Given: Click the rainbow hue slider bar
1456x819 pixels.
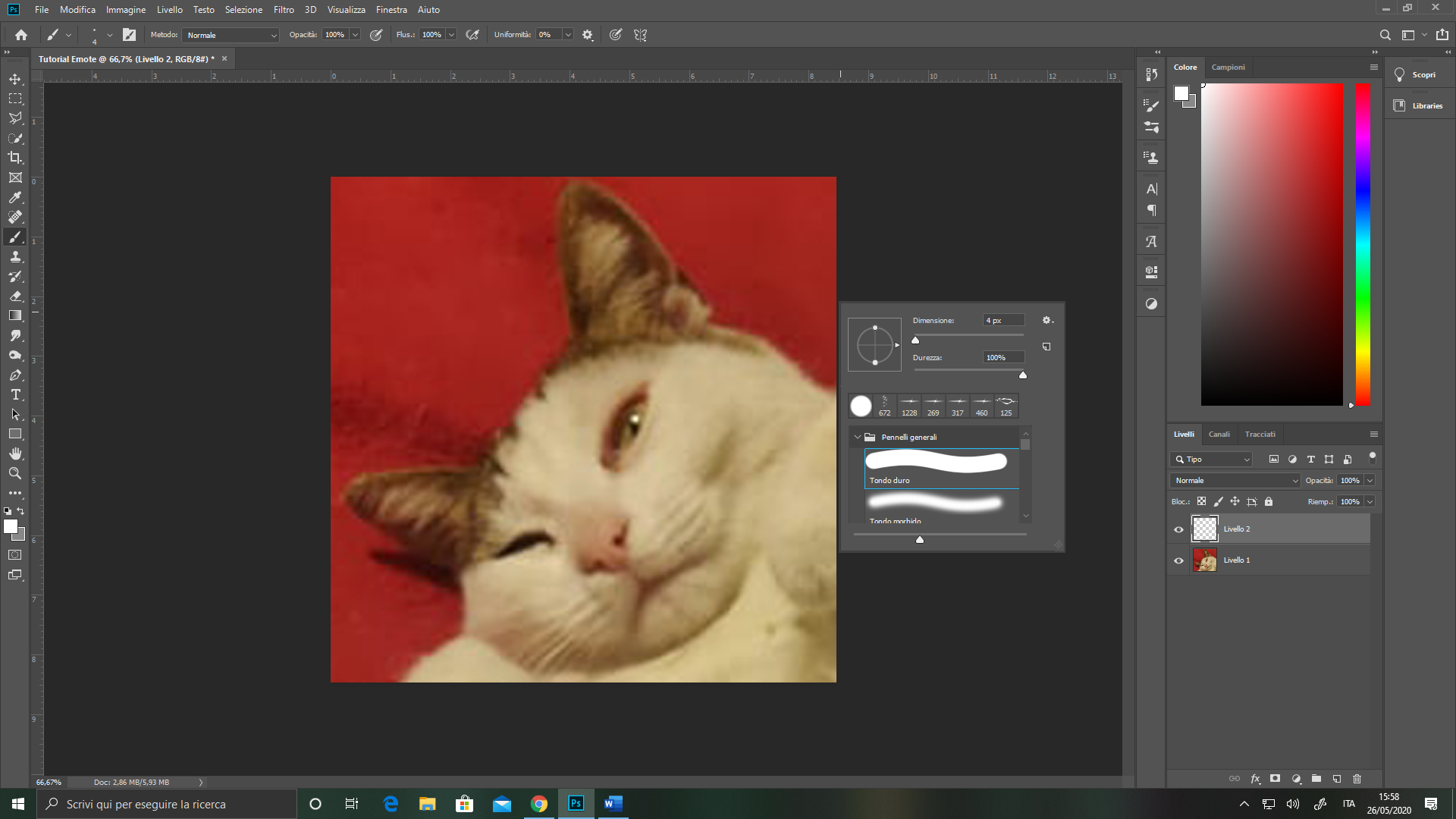Looking at the screenshot, I should point(1363,244).
